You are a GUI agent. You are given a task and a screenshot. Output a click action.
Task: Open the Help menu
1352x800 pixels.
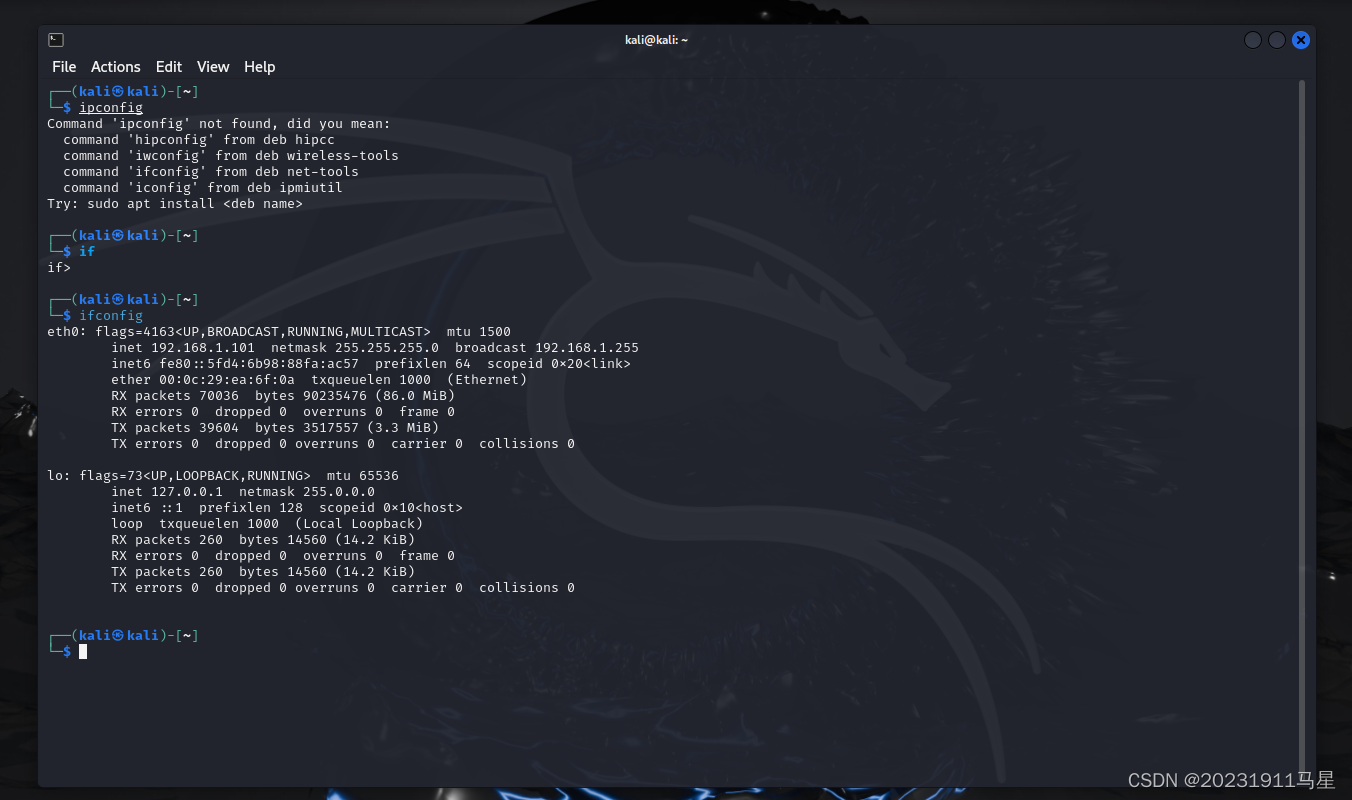coord(259,67)
